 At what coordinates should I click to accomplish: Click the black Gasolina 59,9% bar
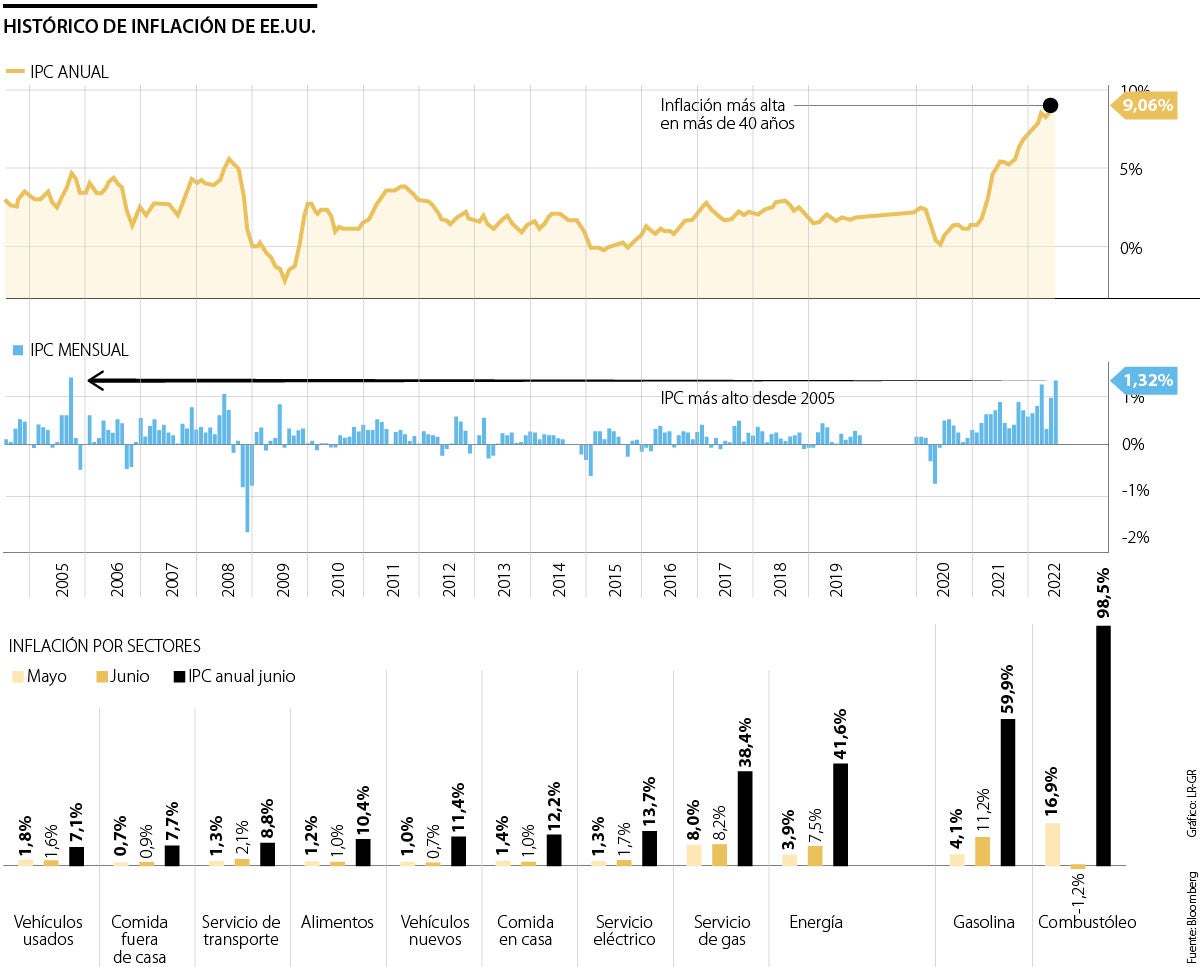pyautogui.click(x=1008, y=791)
